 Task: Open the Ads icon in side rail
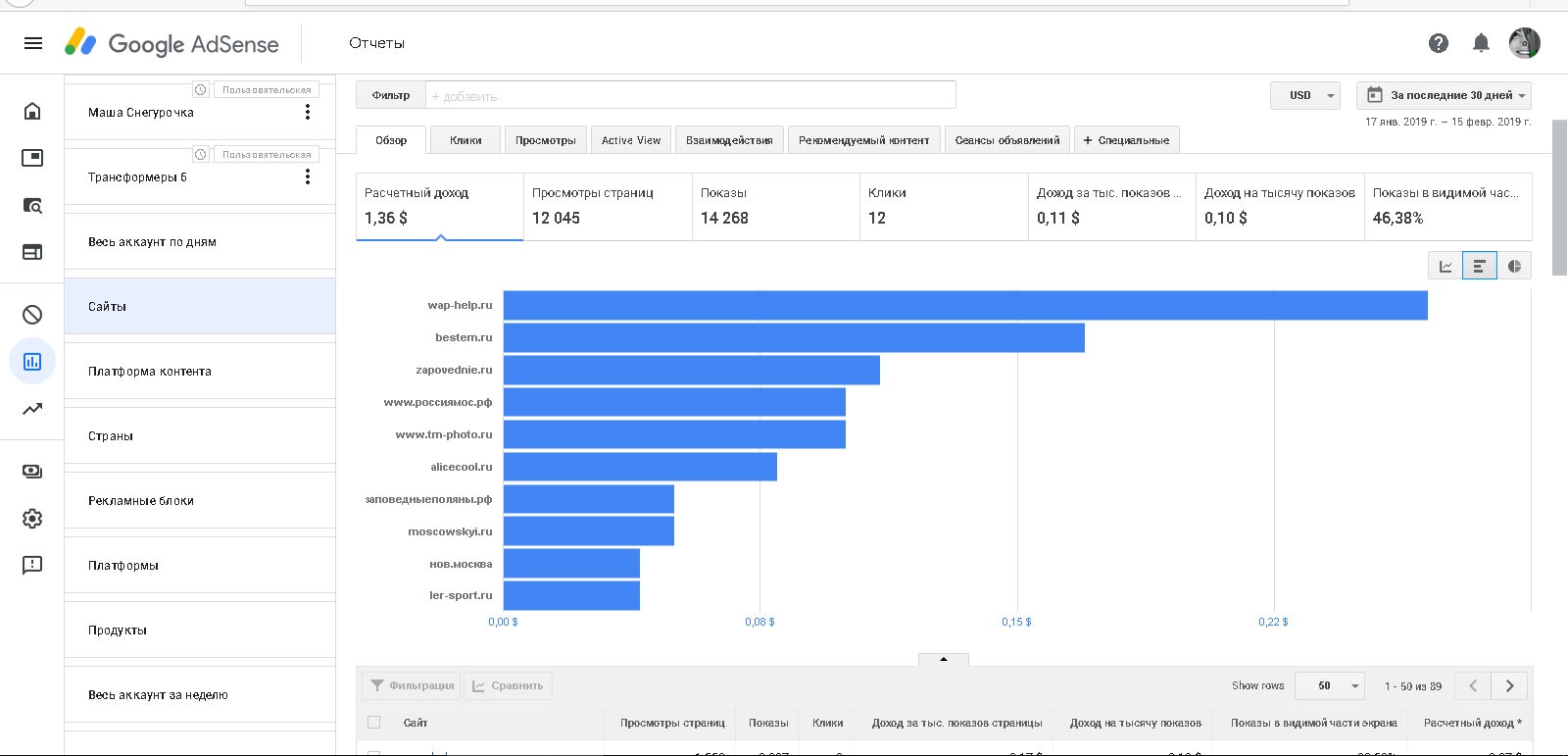[x=32, y=158]
